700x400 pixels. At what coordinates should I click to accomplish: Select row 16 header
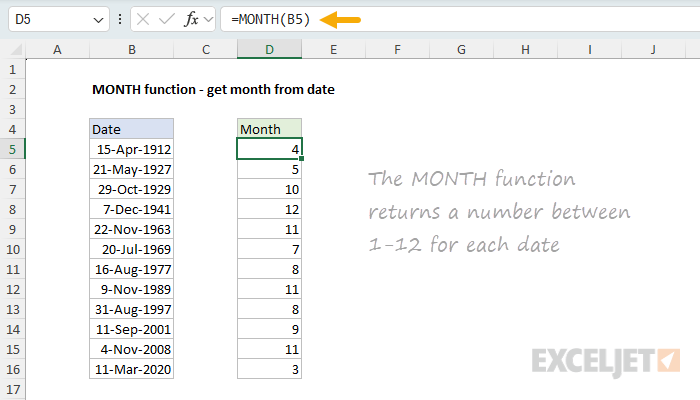pyautogui.click(x=12, y=369)
